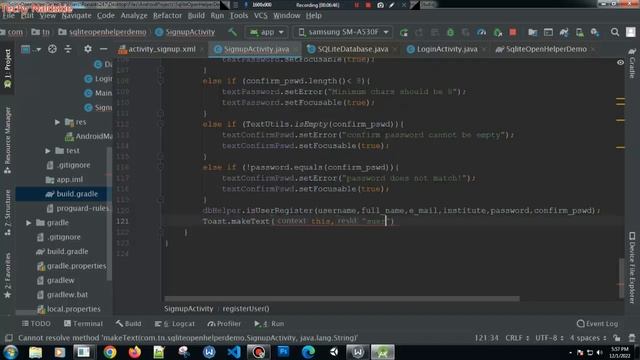Stop the running app with the red square
The image size is (640, 360).
coord(513,32)
